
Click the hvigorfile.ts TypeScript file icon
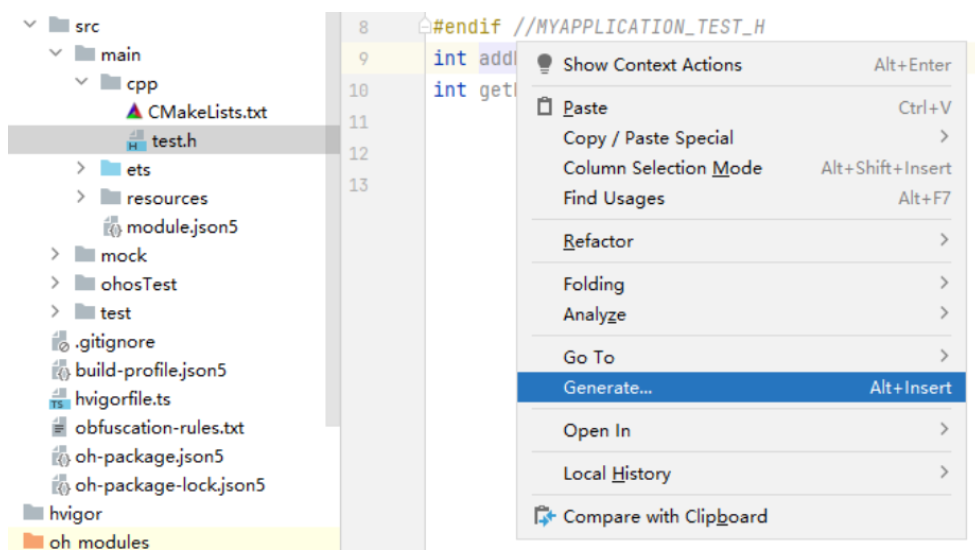pyautogui.click(x=60, y=399)
